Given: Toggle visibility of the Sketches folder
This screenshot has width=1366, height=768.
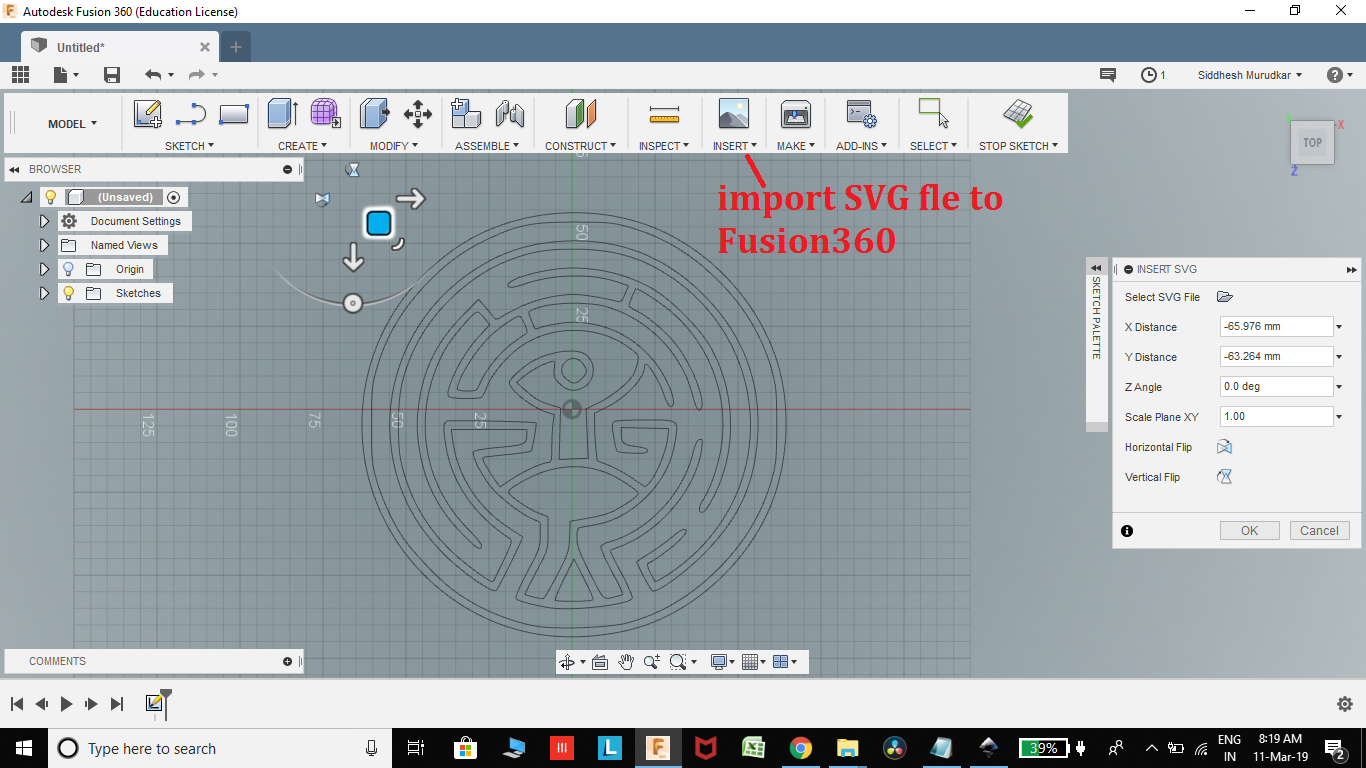Looking at the screenshot, I should click(67, 292).
